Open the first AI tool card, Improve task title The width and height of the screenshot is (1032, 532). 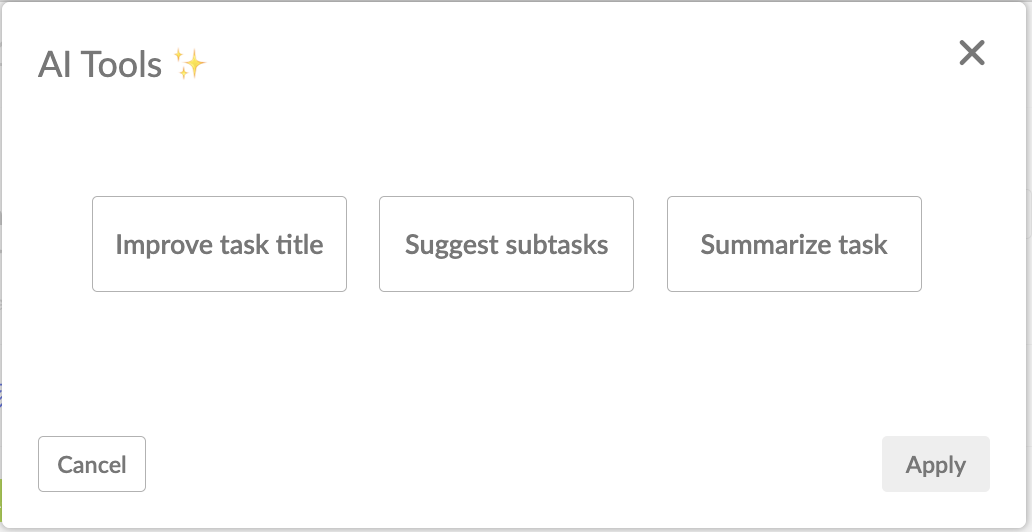[219, 244]
